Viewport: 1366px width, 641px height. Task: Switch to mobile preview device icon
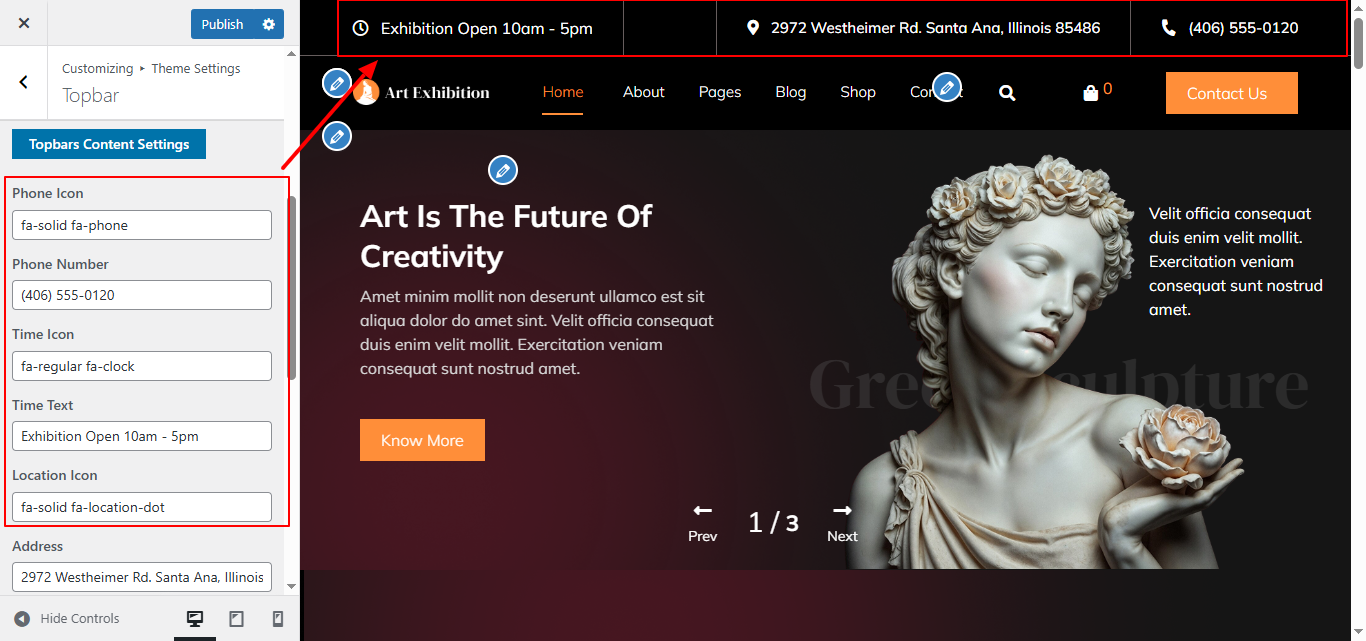click(278, 619)
